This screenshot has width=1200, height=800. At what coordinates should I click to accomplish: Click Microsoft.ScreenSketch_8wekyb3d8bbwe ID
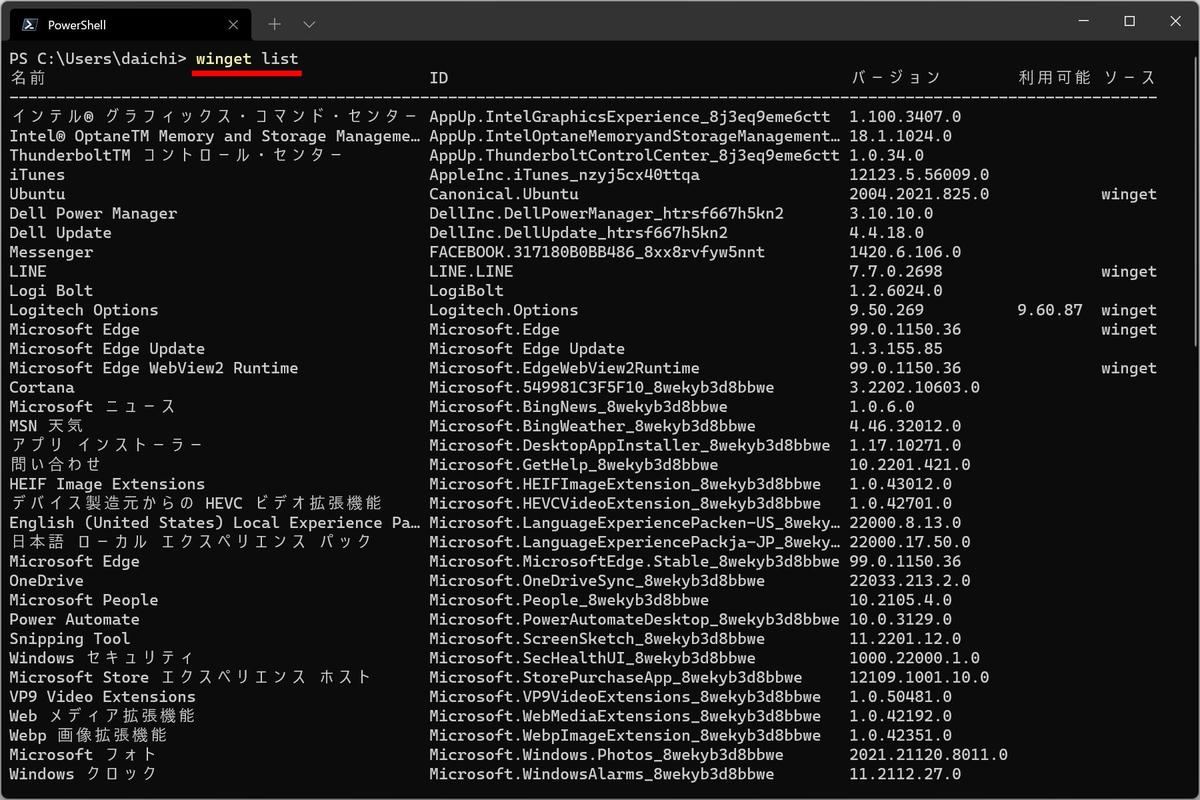[x=597, y=639]
